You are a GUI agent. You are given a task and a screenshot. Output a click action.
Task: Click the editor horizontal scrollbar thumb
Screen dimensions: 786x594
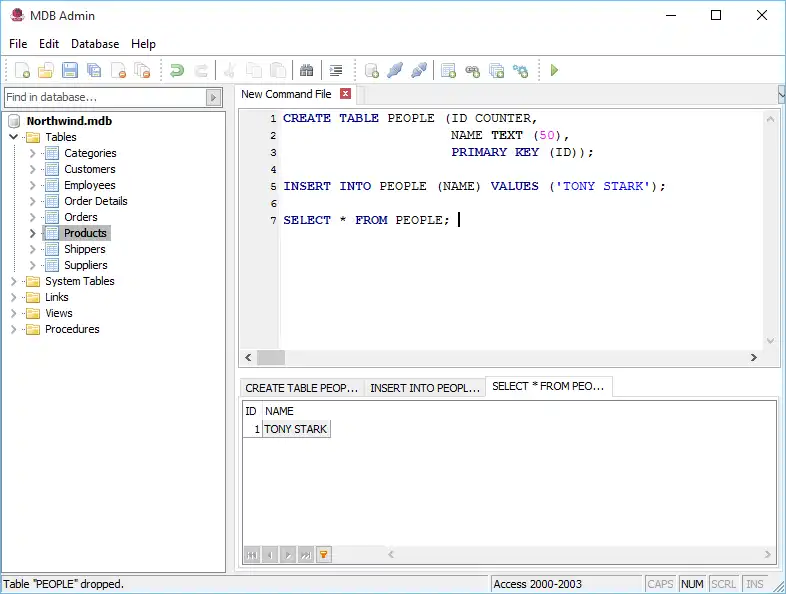pos(271,357)
